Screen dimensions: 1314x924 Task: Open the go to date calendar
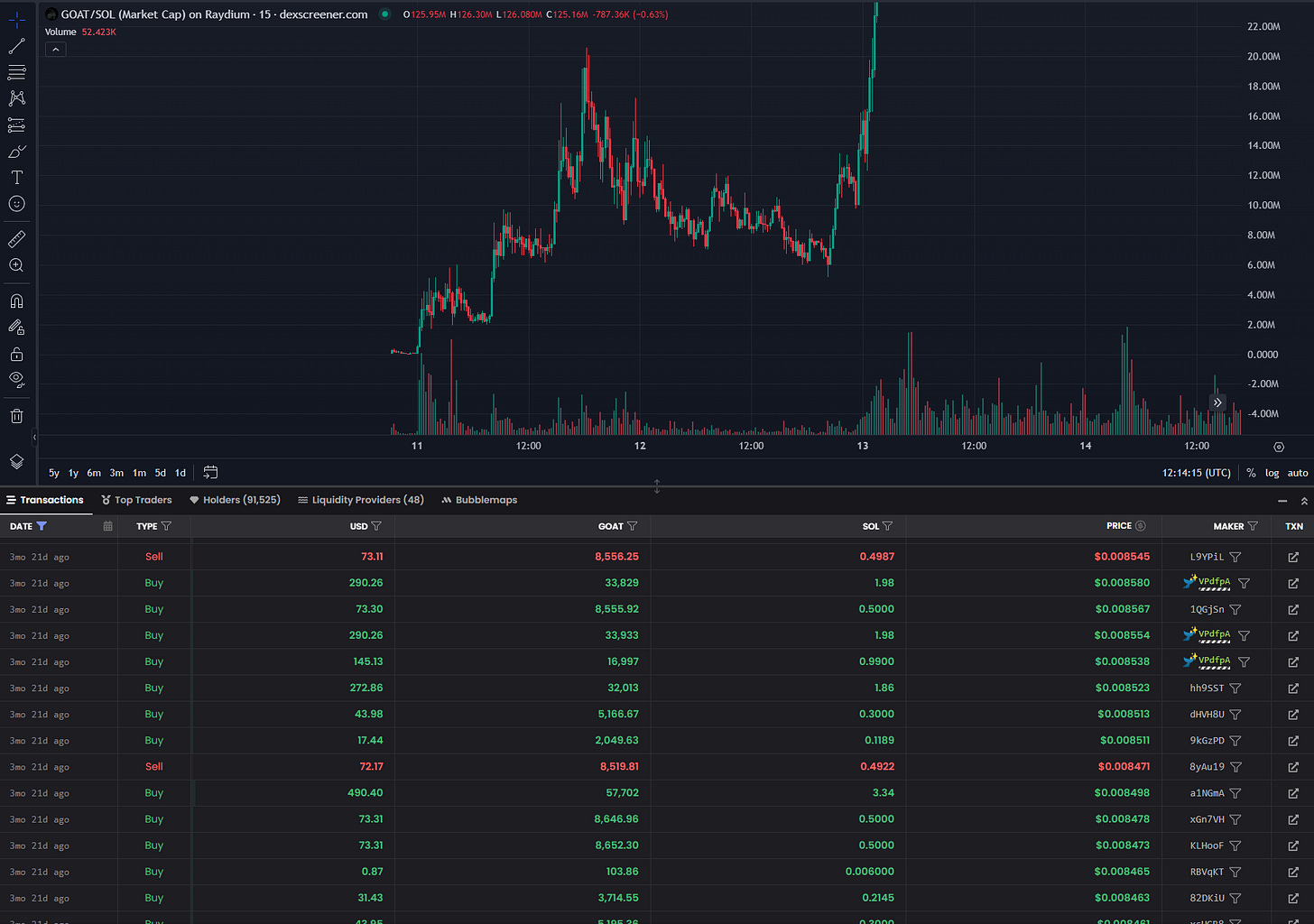(210, 472)
